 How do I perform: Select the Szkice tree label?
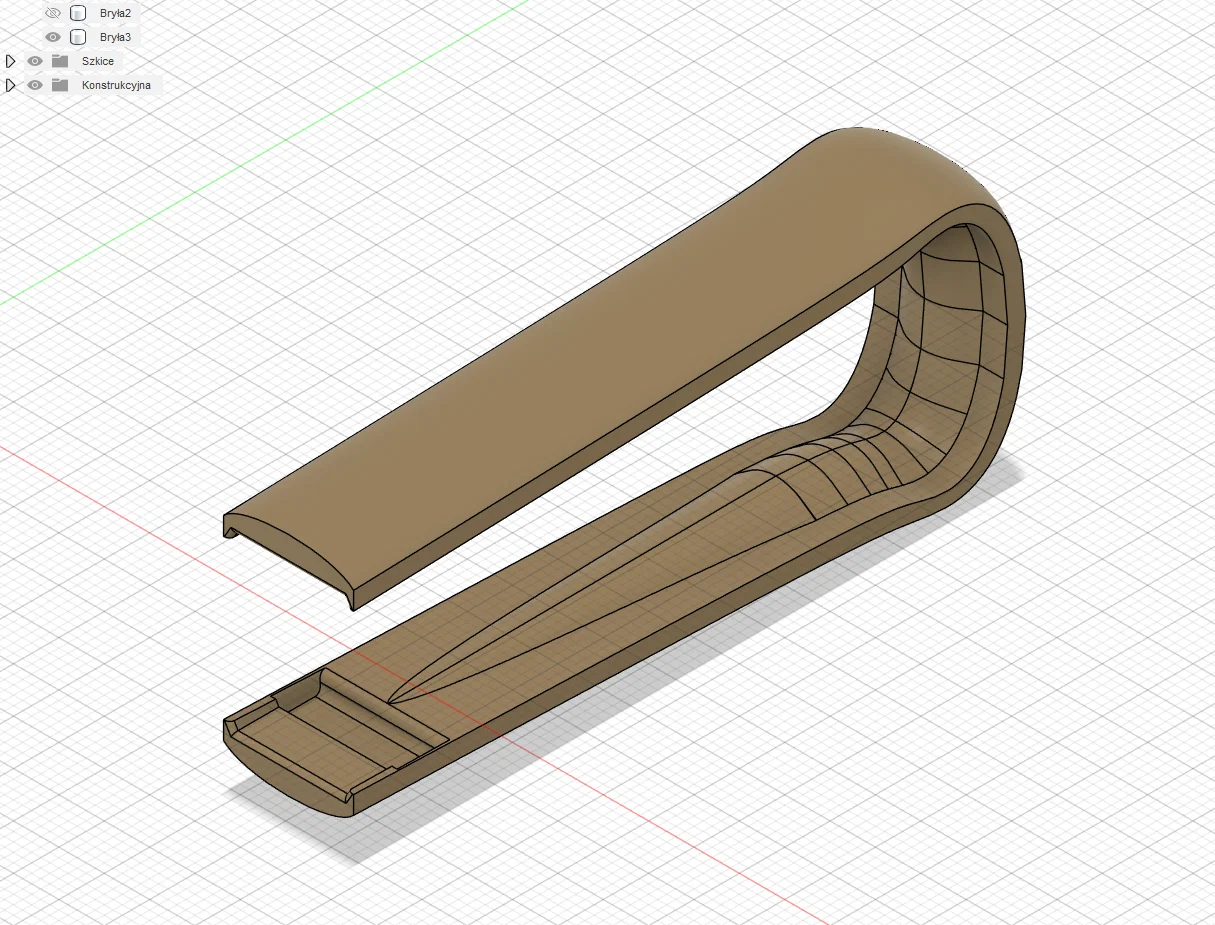point(98,61)
